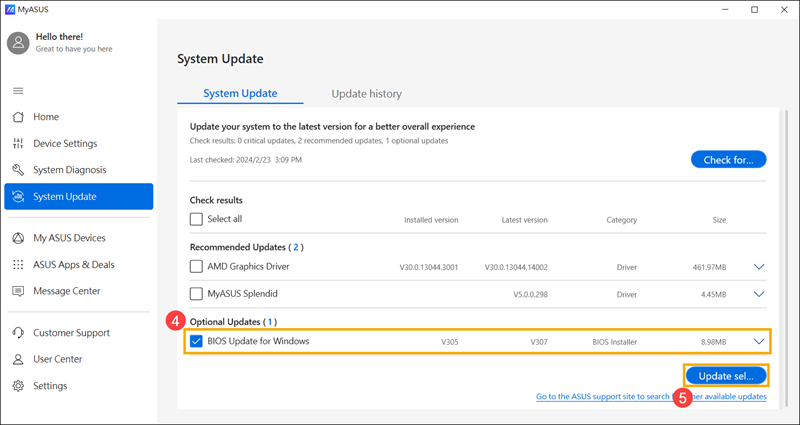Screen dimensions: 800x425
Task: Click the Update sel... button
Action: pyautogui.click(x=726, y=376)
